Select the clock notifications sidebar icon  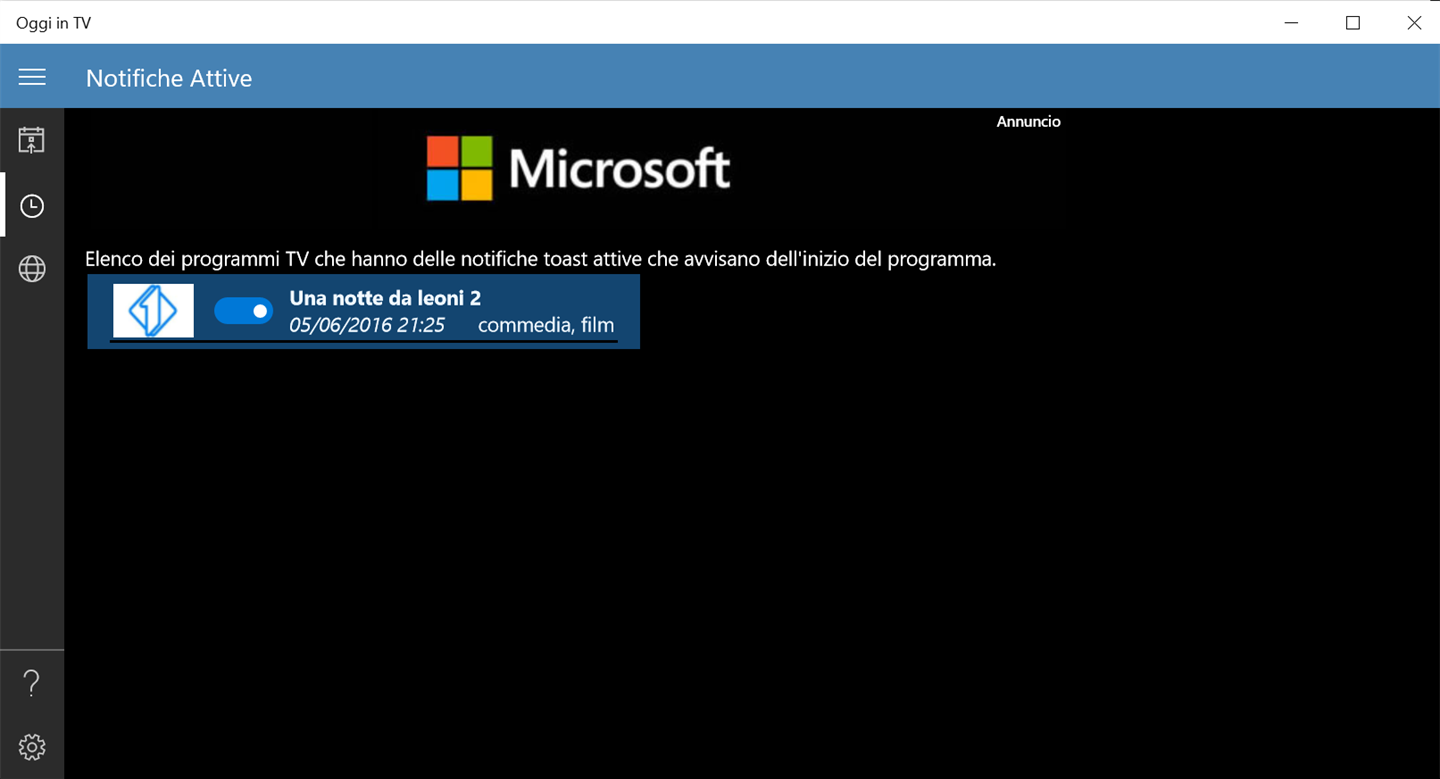[32, 206]
